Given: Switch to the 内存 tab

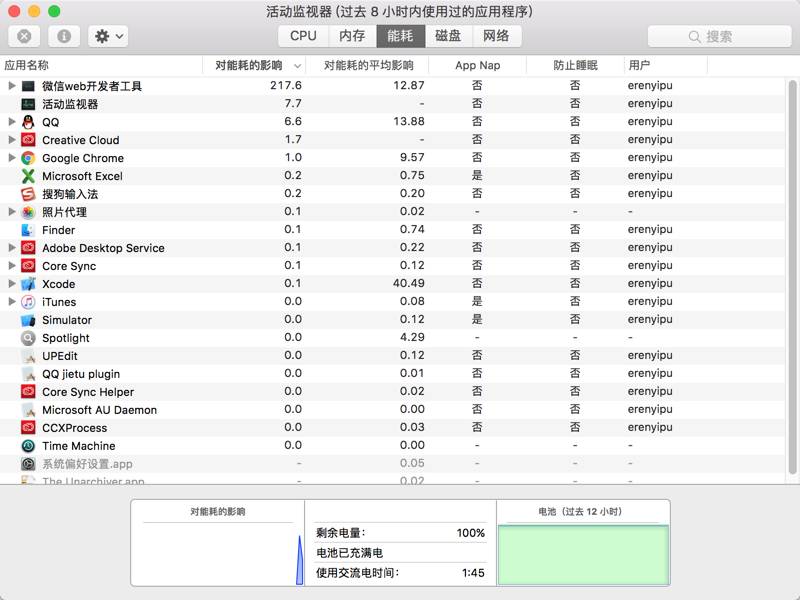Looking at the screenshot, I should (352, 36).
